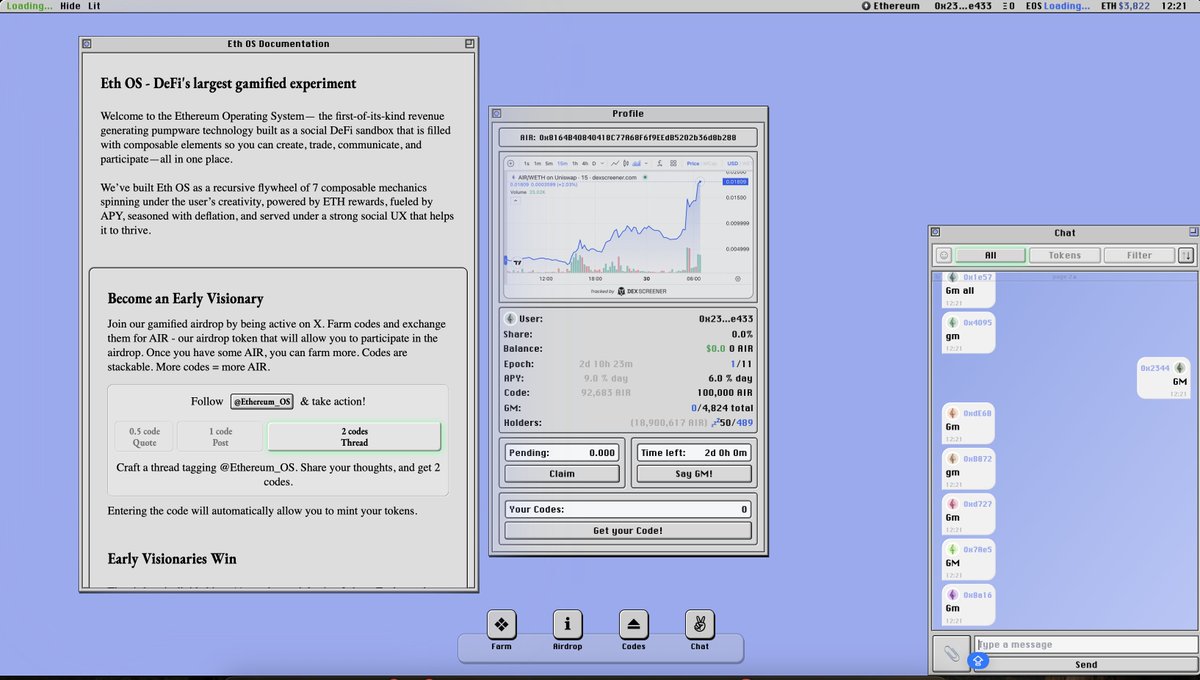Viewport: 1200px width, 680px height.
Task: Select the 0.5 code Quote option
Action: coord(145,436)
